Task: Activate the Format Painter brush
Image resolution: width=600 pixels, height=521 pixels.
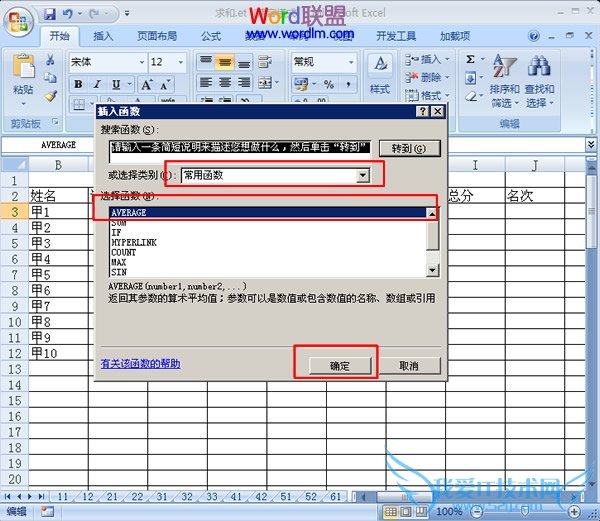Action: 50,96
